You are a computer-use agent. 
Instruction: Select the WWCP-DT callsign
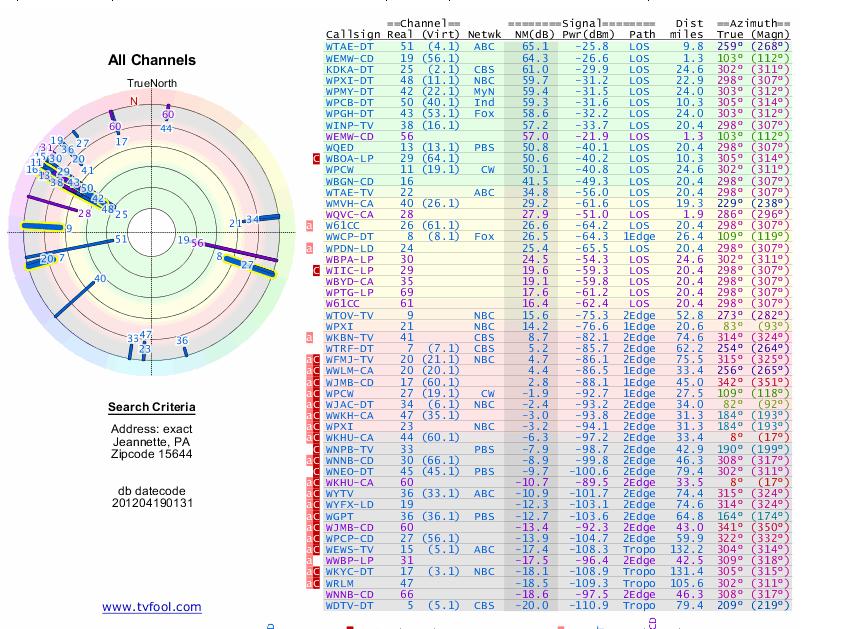pos(349,237)
